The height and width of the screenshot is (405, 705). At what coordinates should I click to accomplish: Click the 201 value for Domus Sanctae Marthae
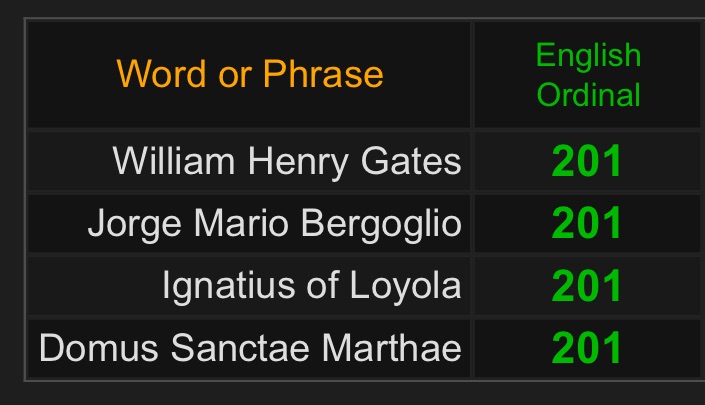tap(588, 348)
